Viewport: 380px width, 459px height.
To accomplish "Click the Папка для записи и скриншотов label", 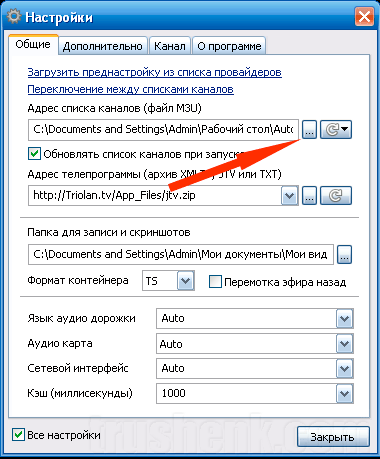I will (109, 232).
